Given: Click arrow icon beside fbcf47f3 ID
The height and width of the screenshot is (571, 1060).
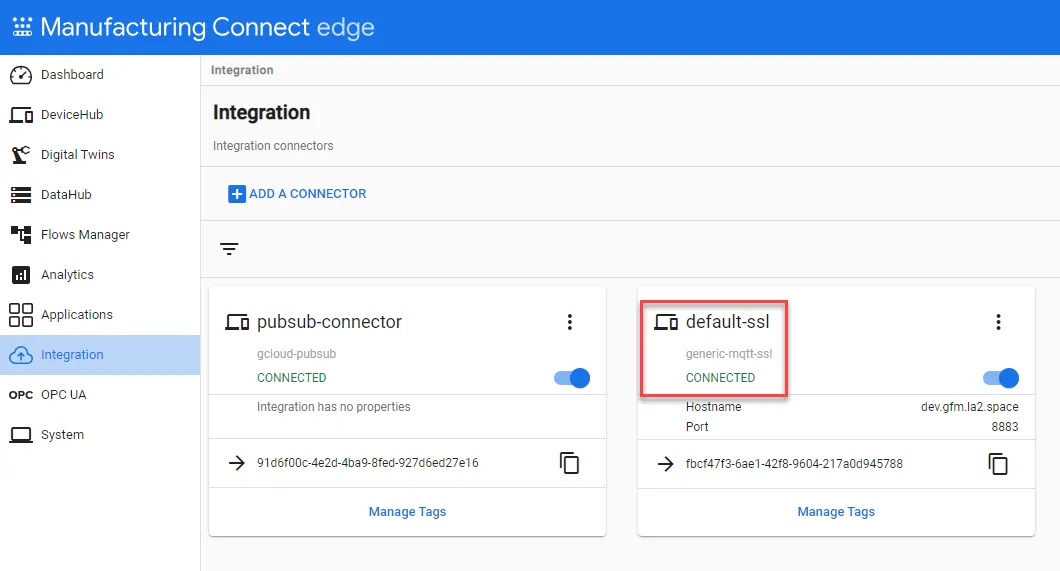Looking at the screenshot, I should (x=666, y=464).
